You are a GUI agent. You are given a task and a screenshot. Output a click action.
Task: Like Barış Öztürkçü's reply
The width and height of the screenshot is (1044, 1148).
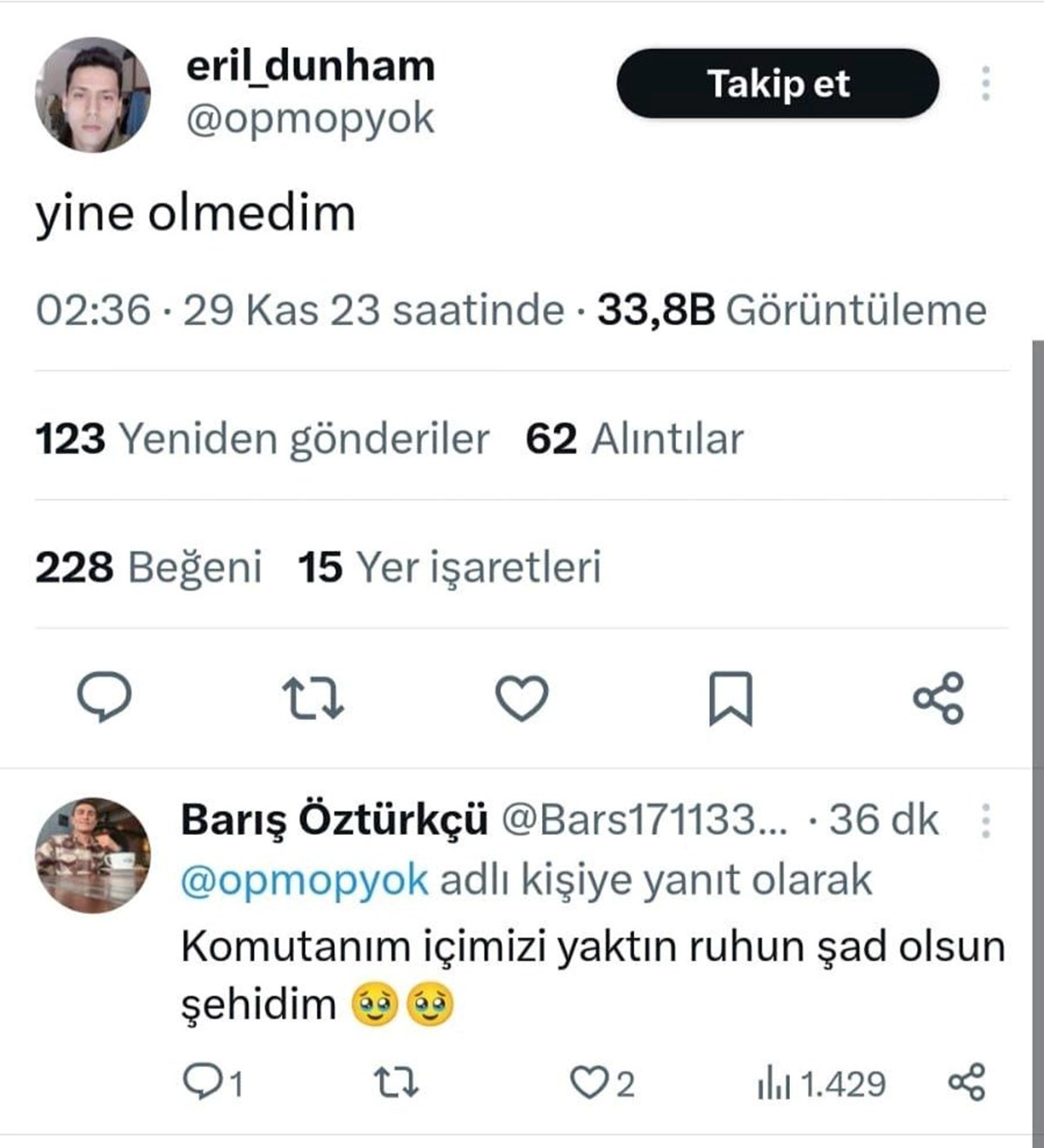tap(586, 1083)
